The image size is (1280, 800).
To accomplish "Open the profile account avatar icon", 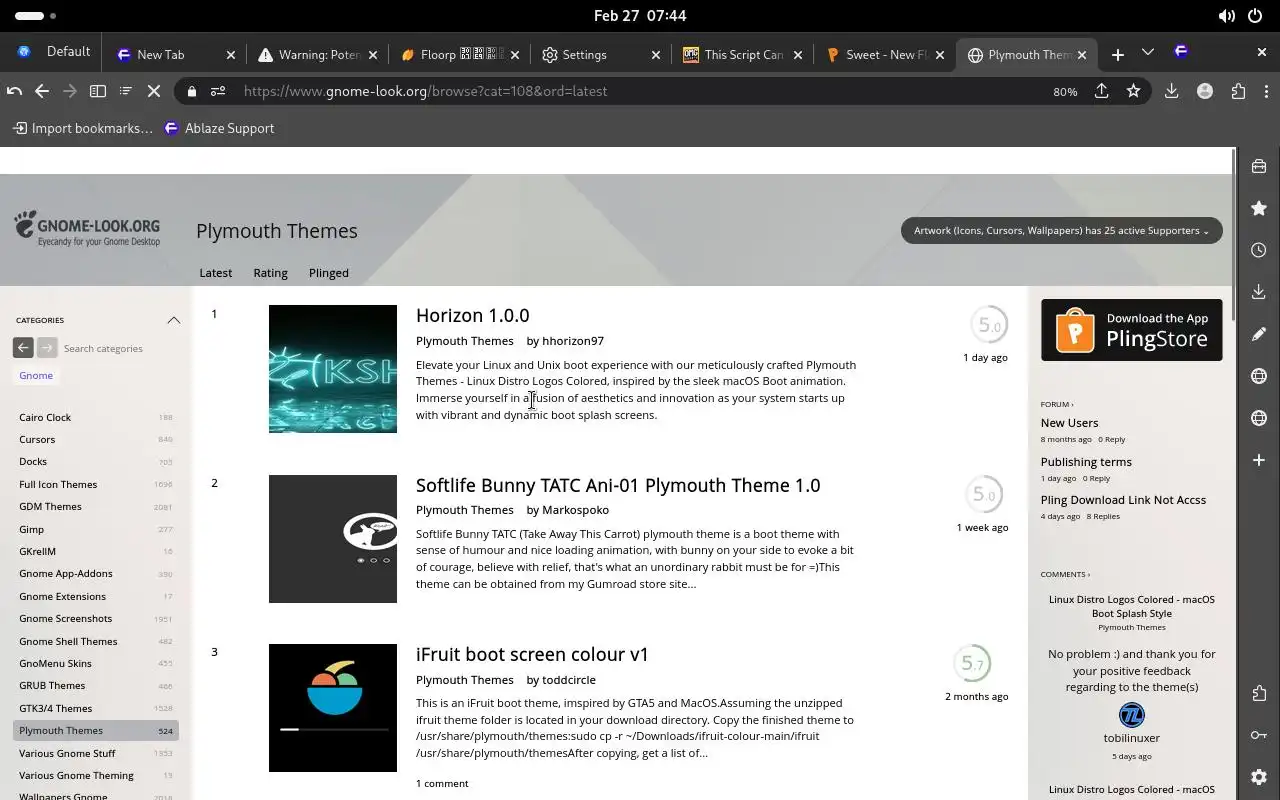I will (x=1205, y=91).
